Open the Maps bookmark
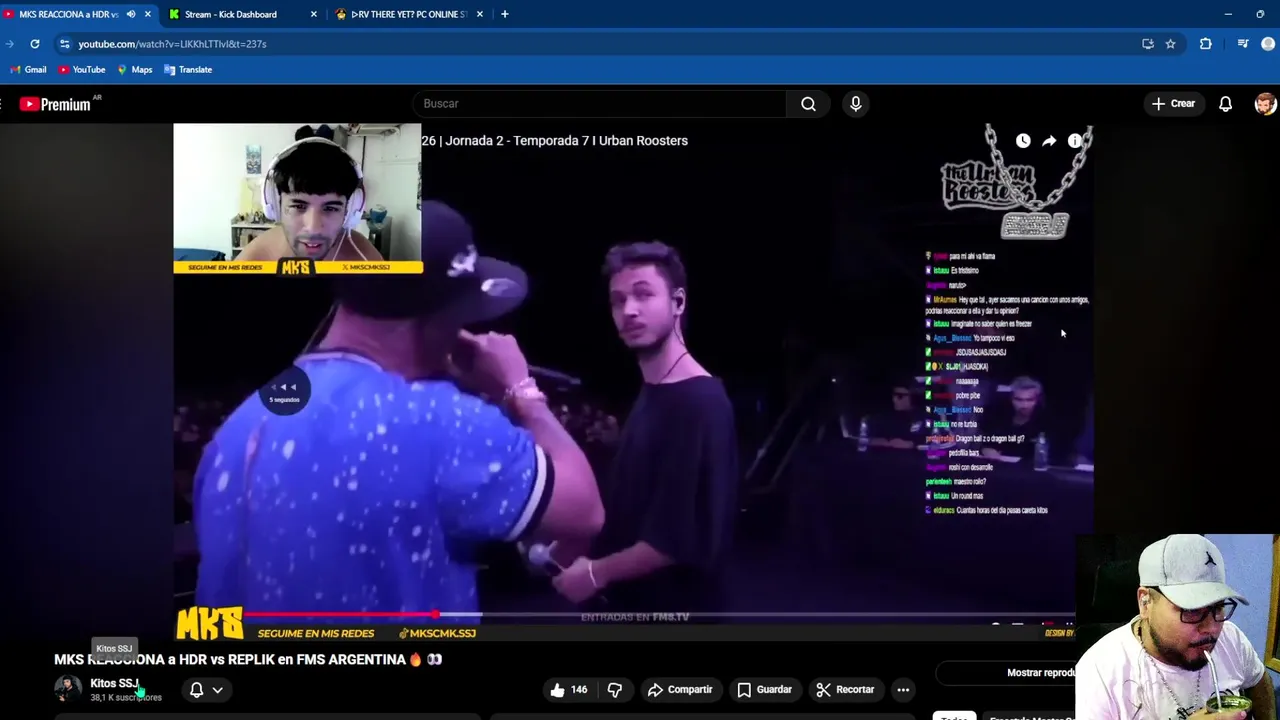This screenshot has width=1280, height=720. (x=134, y=70)
